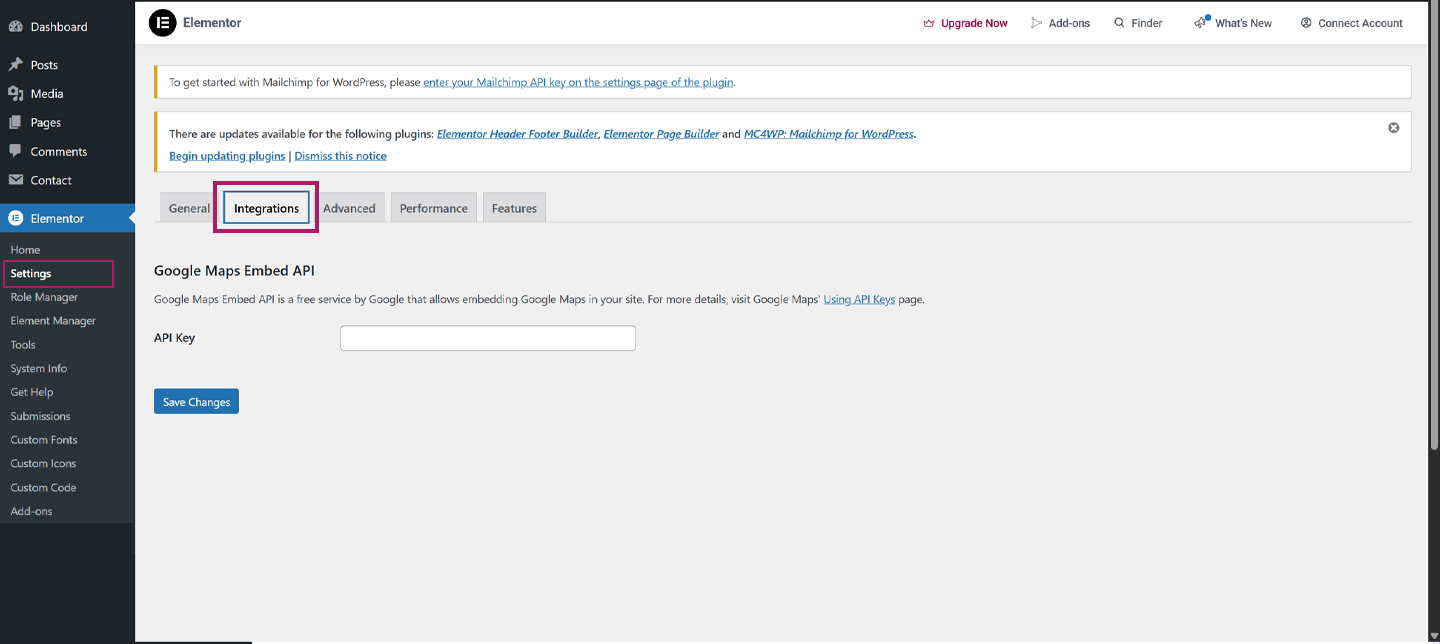Image resolution: width=1440 pixels, height=644 pixels.
Task: Open the Performance tab
Action: pos(434,208)
